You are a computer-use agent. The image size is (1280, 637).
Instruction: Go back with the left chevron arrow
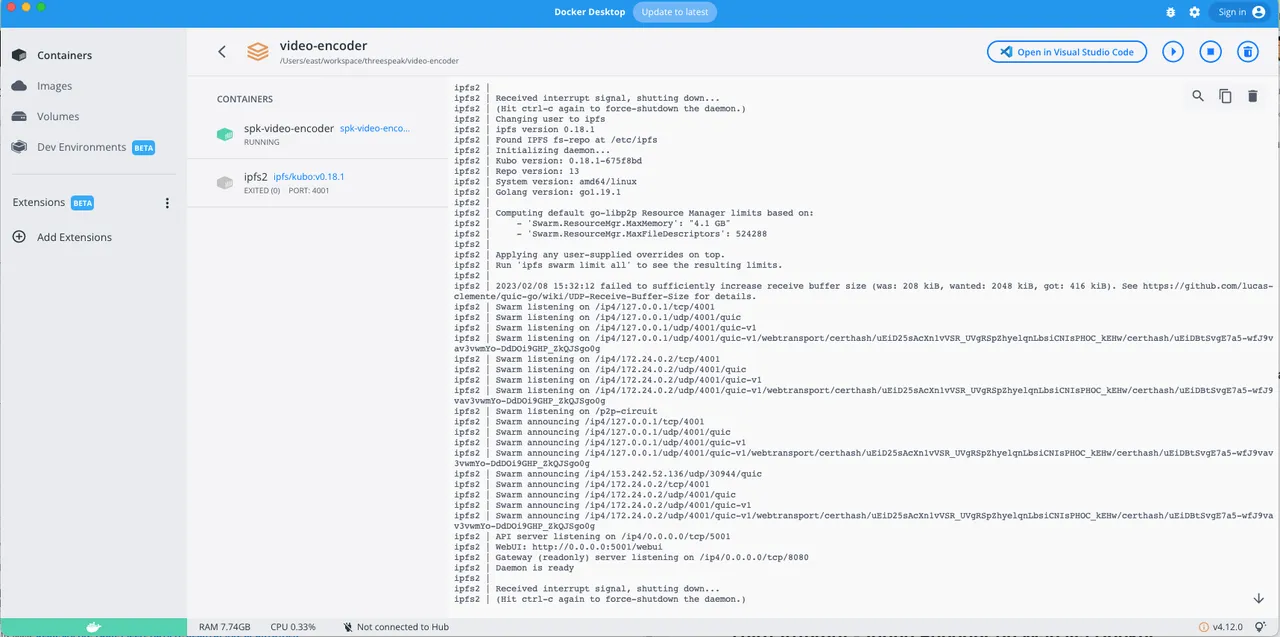coord(222,52)
